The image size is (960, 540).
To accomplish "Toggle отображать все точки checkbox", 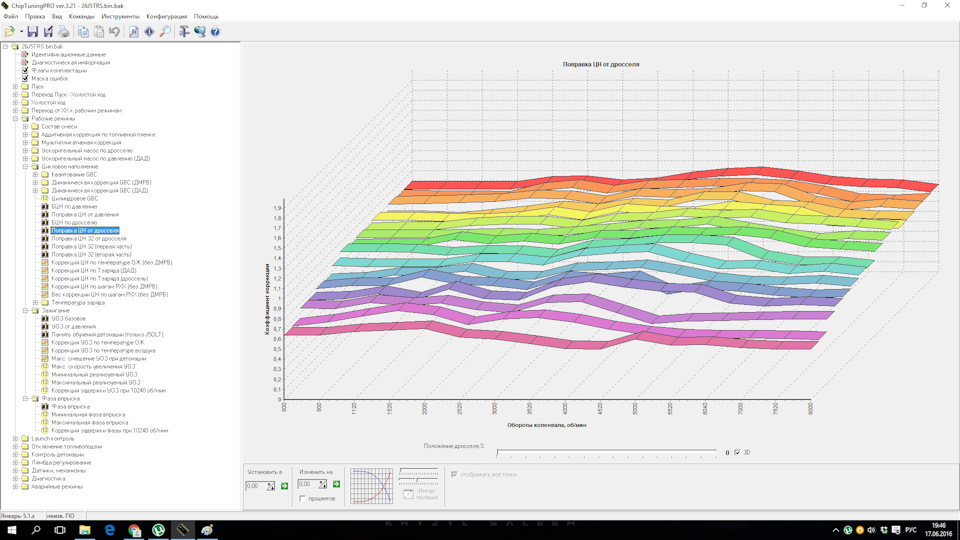I will coord(454,474).
